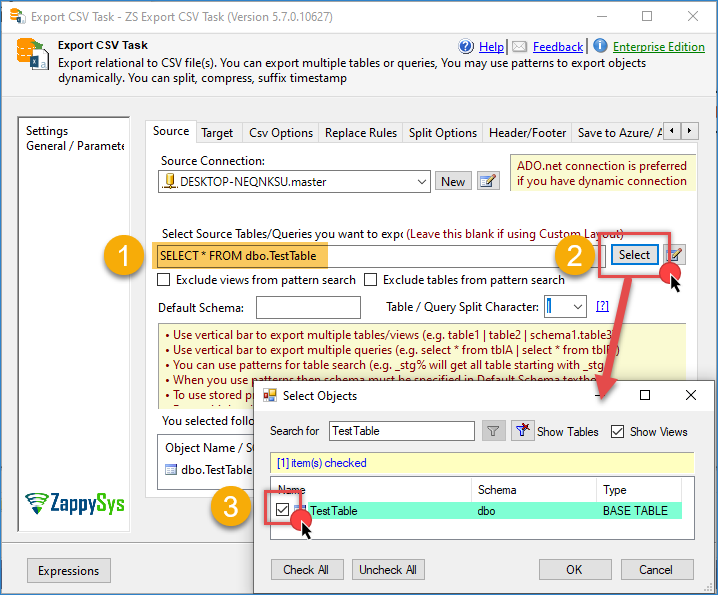This screenshot has height=595, width=718.
Task: Click the TestTable name in the objects grid
Action: 333,510
